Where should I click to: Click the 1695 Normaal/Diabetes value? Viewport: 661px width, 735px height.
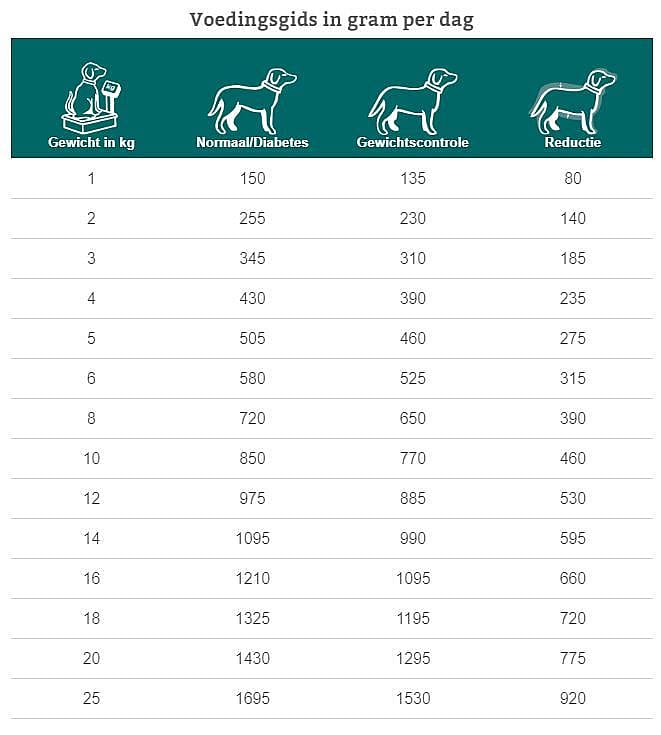click(252, 699)
